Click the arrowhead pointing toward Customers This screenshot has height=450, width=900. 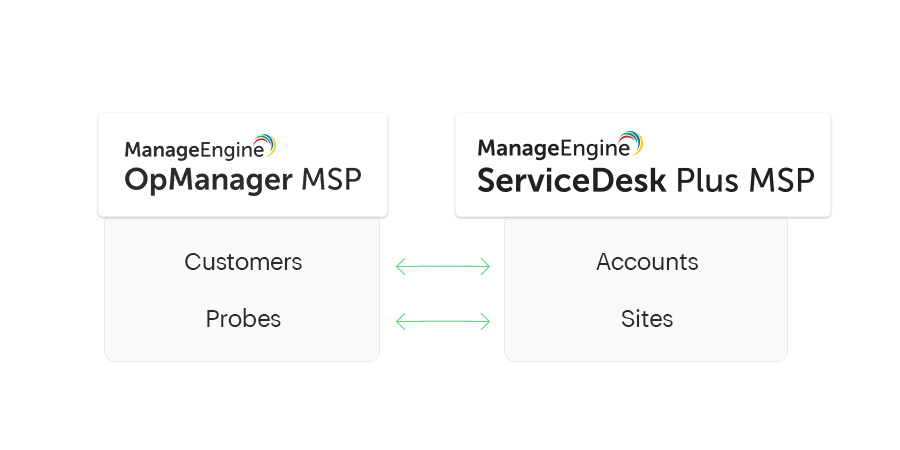point(401,266)
